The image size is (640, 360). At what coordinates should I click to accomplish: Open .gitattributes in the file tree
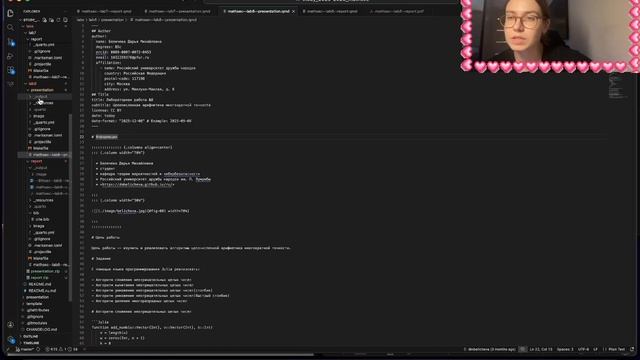pos(38,310)
